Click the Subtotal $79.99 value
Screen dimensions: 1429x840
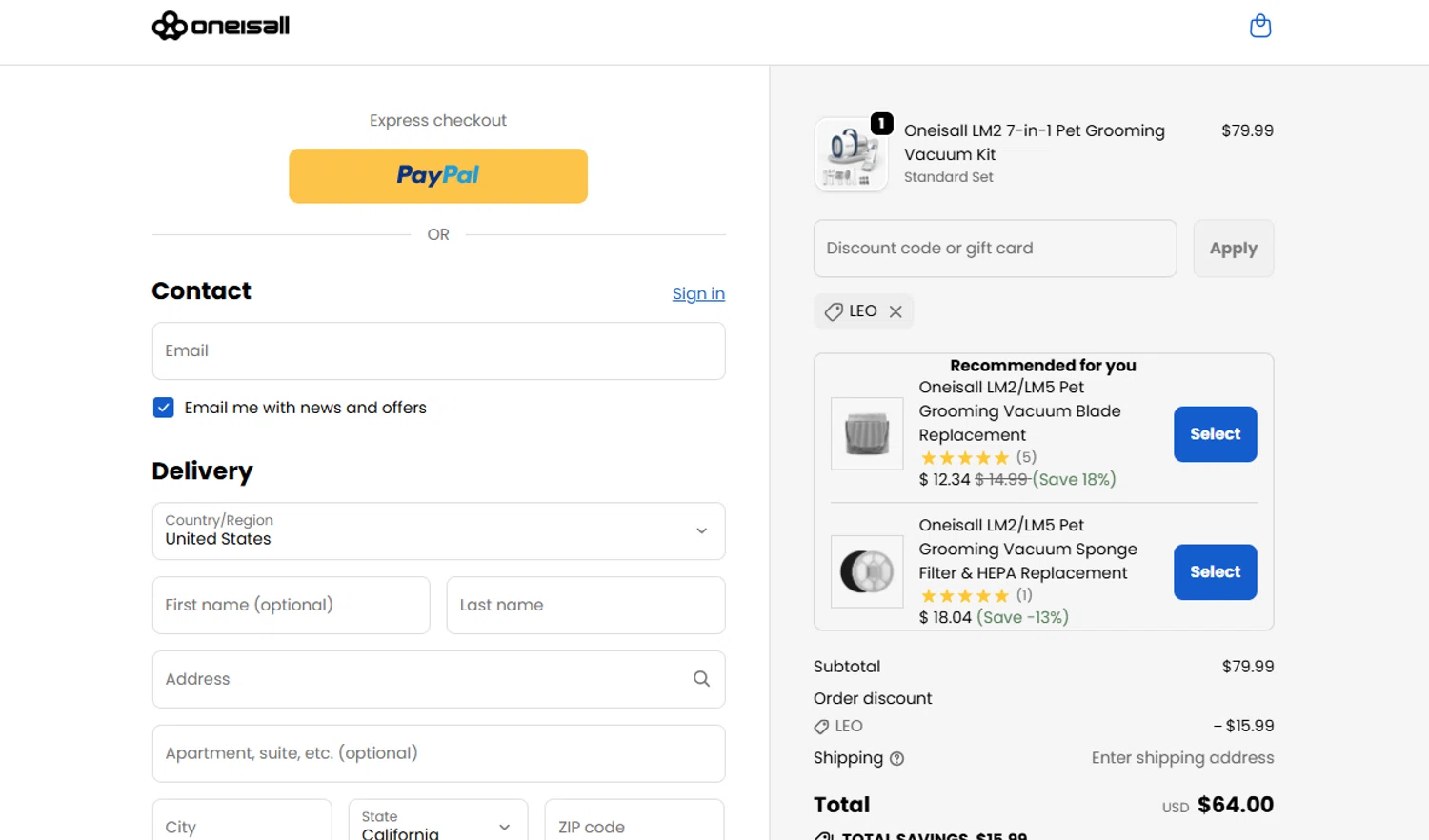coord(1248,667)
